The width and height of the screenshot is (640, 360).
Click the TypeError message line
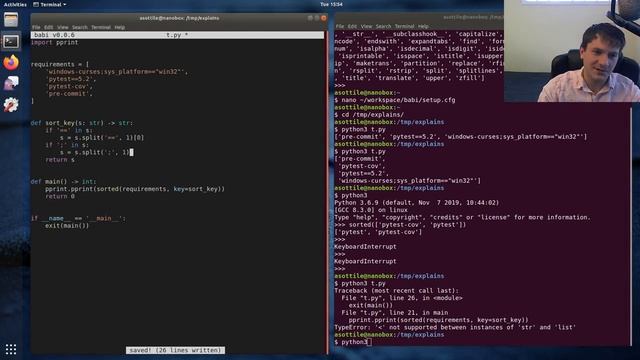point(455,327)
